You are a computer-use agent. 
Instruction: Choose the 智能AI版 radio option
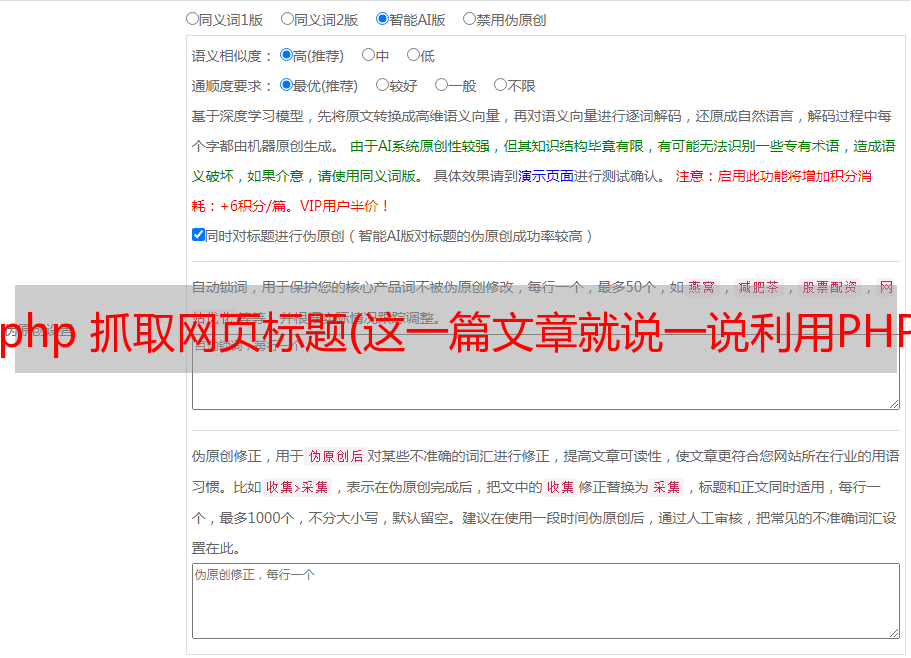382,19
